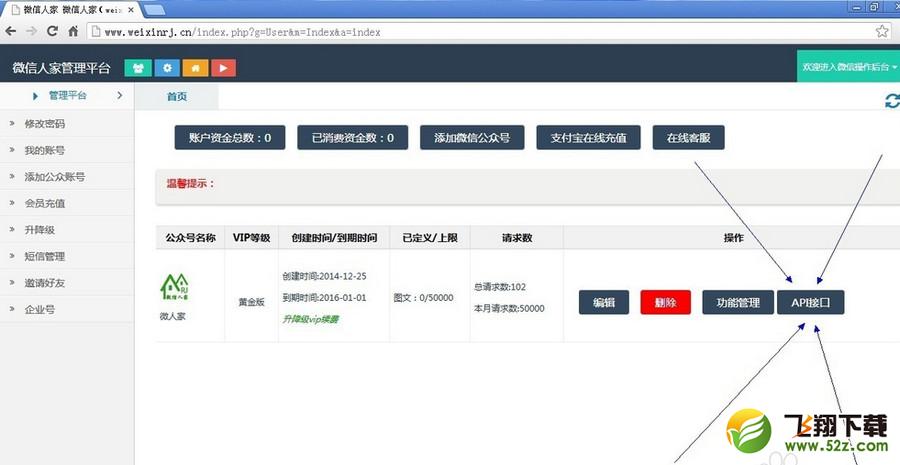Image resolution: width=900 pixels, height=465 pixels.
Task: Click the 已消费资金数 button
Action: click(x=352, y=138)
